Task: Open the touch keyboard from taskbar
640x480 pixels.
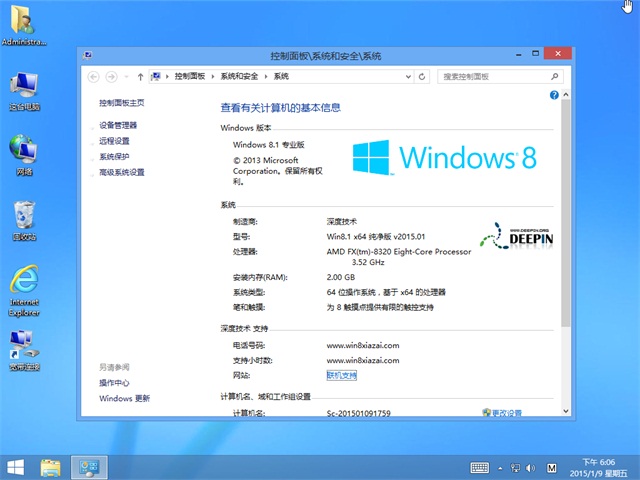Action: pyautogui.click(x=480, y=467)
